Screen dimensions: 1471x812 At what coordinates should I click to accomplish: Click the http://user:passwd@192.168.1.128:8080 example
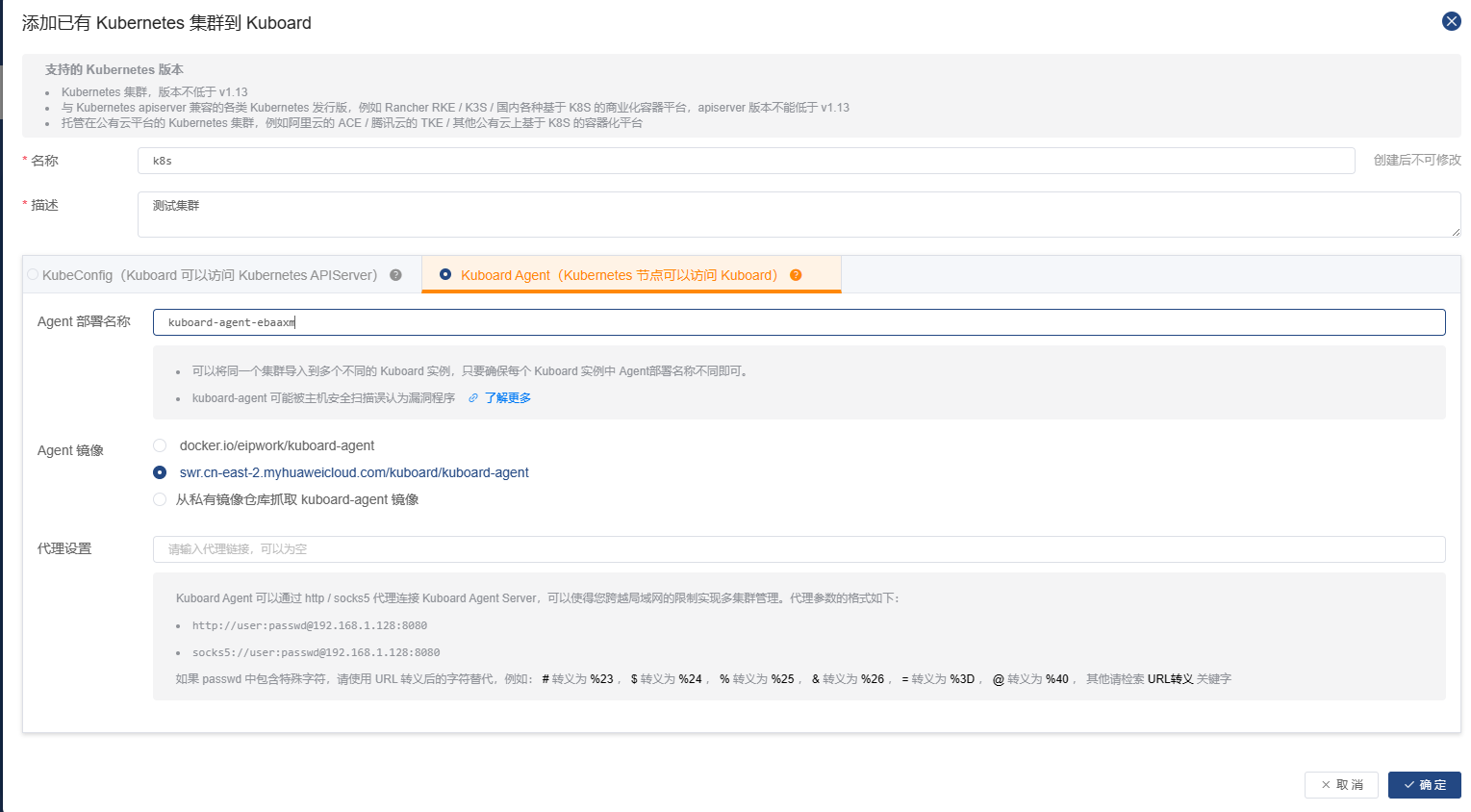click(310, 625)
